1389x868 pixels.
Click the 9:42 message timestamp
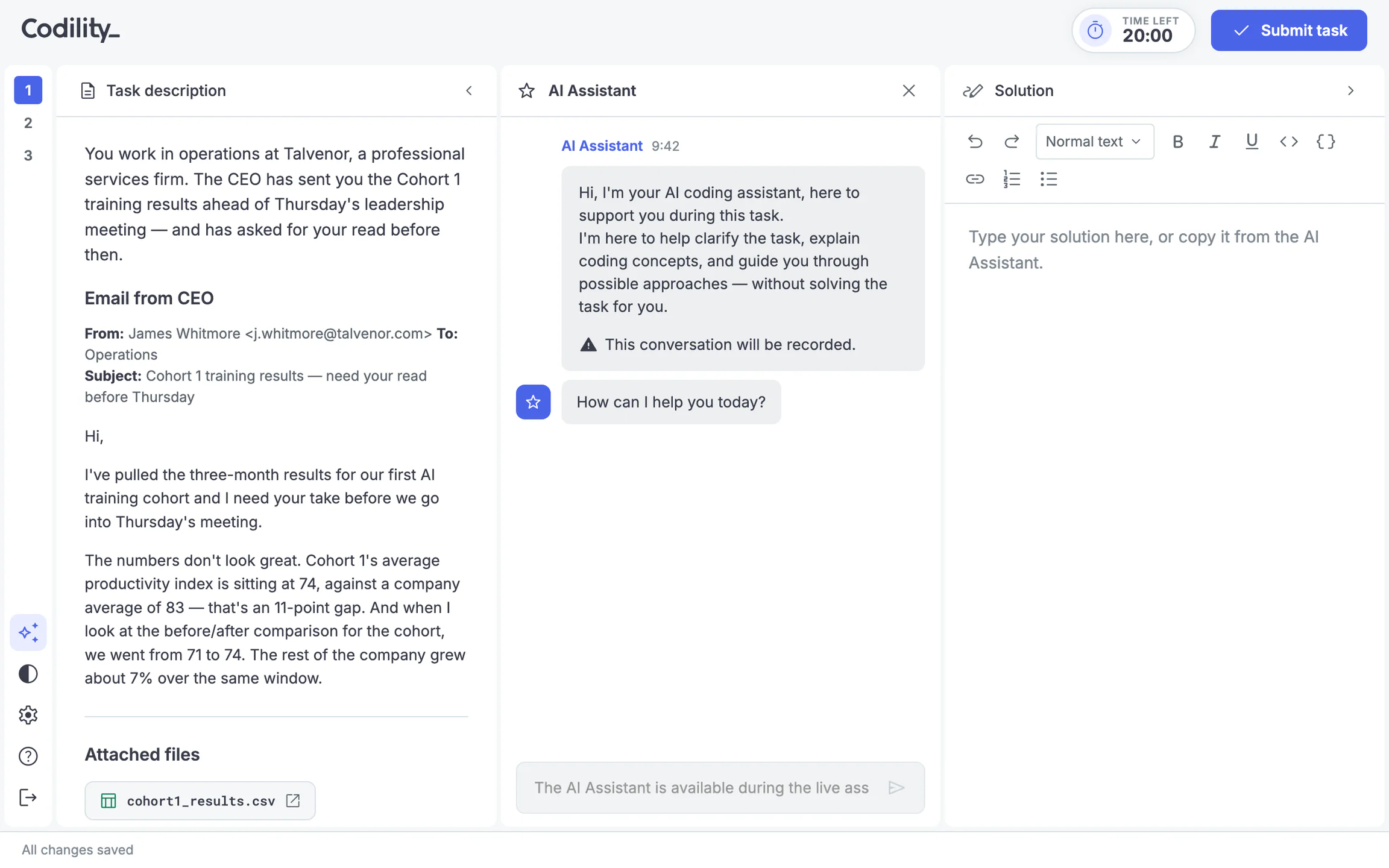[666, 146]
